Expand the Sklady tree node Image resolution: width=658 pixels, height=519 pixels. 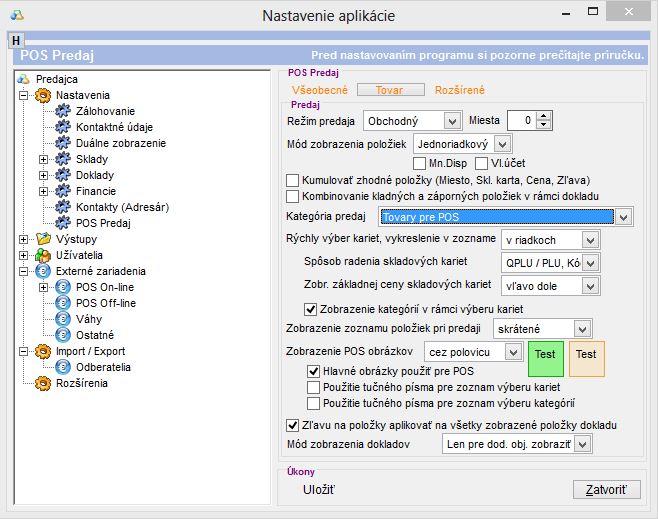click(43, 159)
